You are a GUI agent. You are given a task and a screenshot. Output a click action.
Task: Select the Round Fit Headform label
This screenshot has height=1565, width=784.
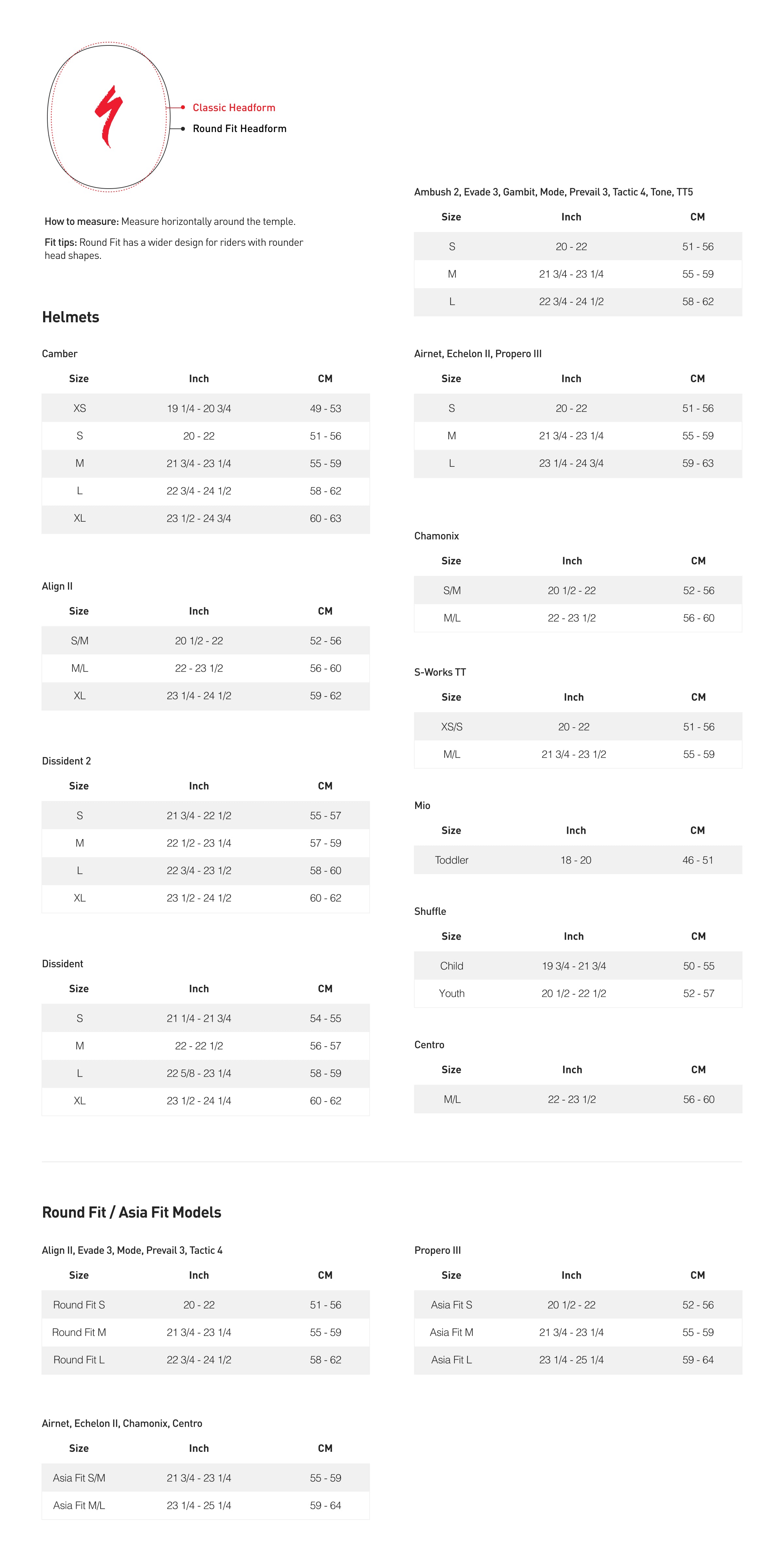tap(239, 129)
